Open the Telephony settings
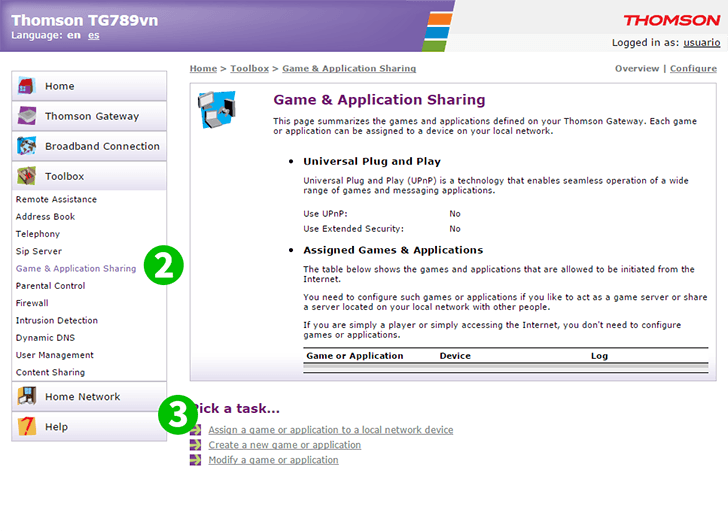The height and width of the screenshot is (531, 728). [x=38, y=234]
